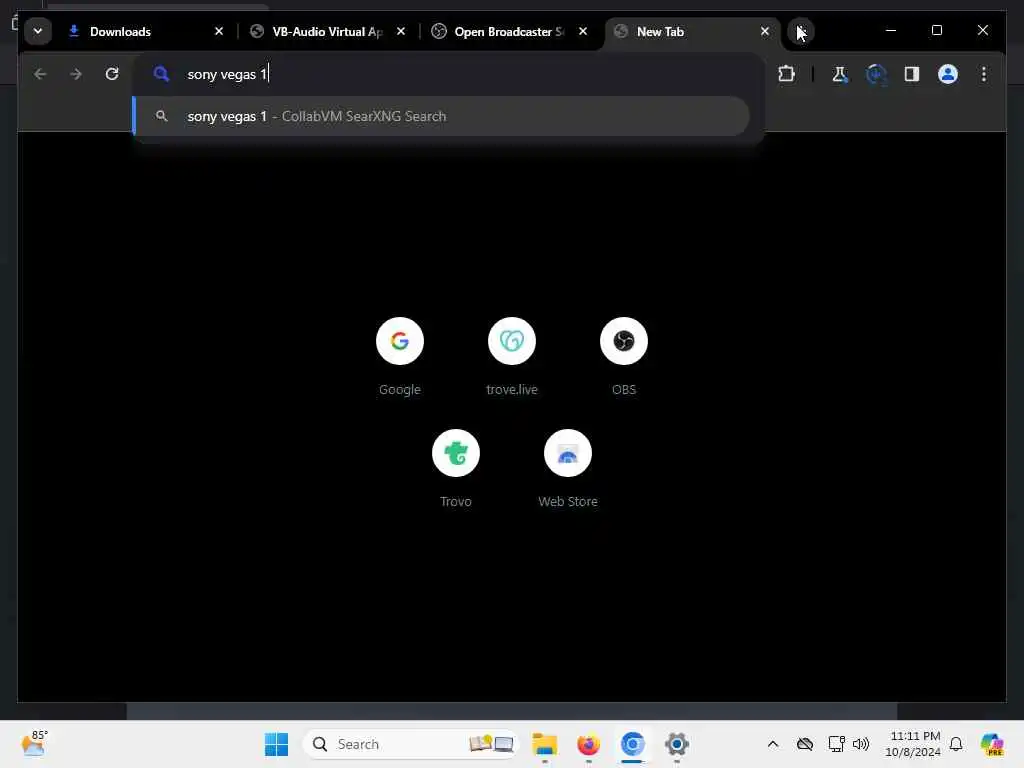Image resolution: width=1024 pixels, height=768 pixels.
Task: Open the tab search dropdown arrow
Action: click(x=38, y=31)
